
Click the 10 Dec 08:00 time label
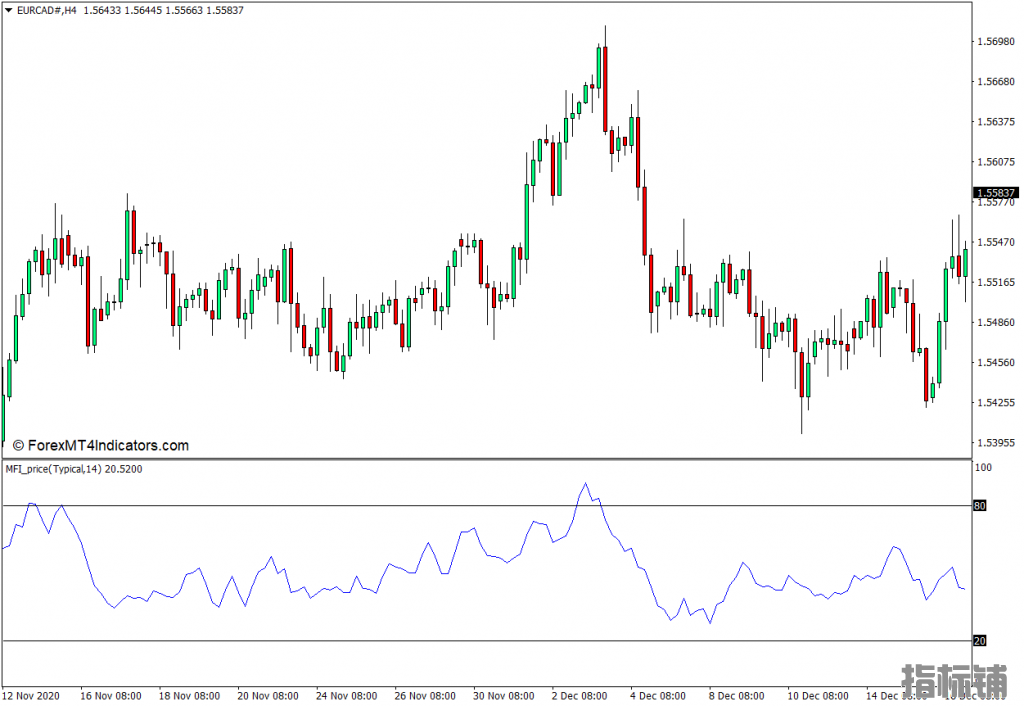pyautogui.click(x=818, y=696)
